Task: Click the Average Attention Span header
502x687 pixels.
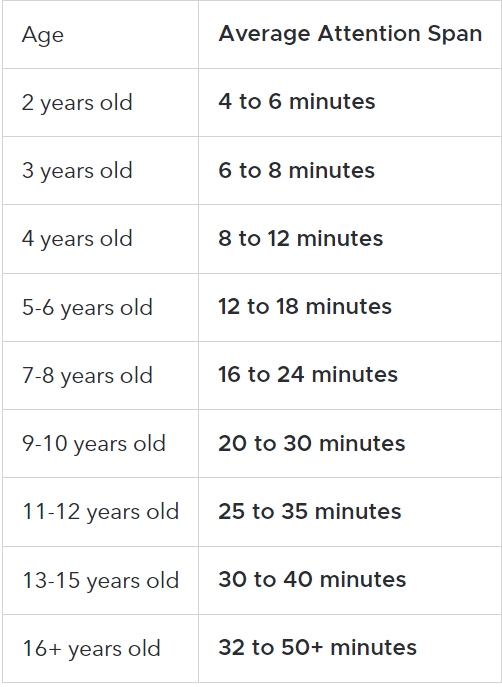Action: [350, 34]
